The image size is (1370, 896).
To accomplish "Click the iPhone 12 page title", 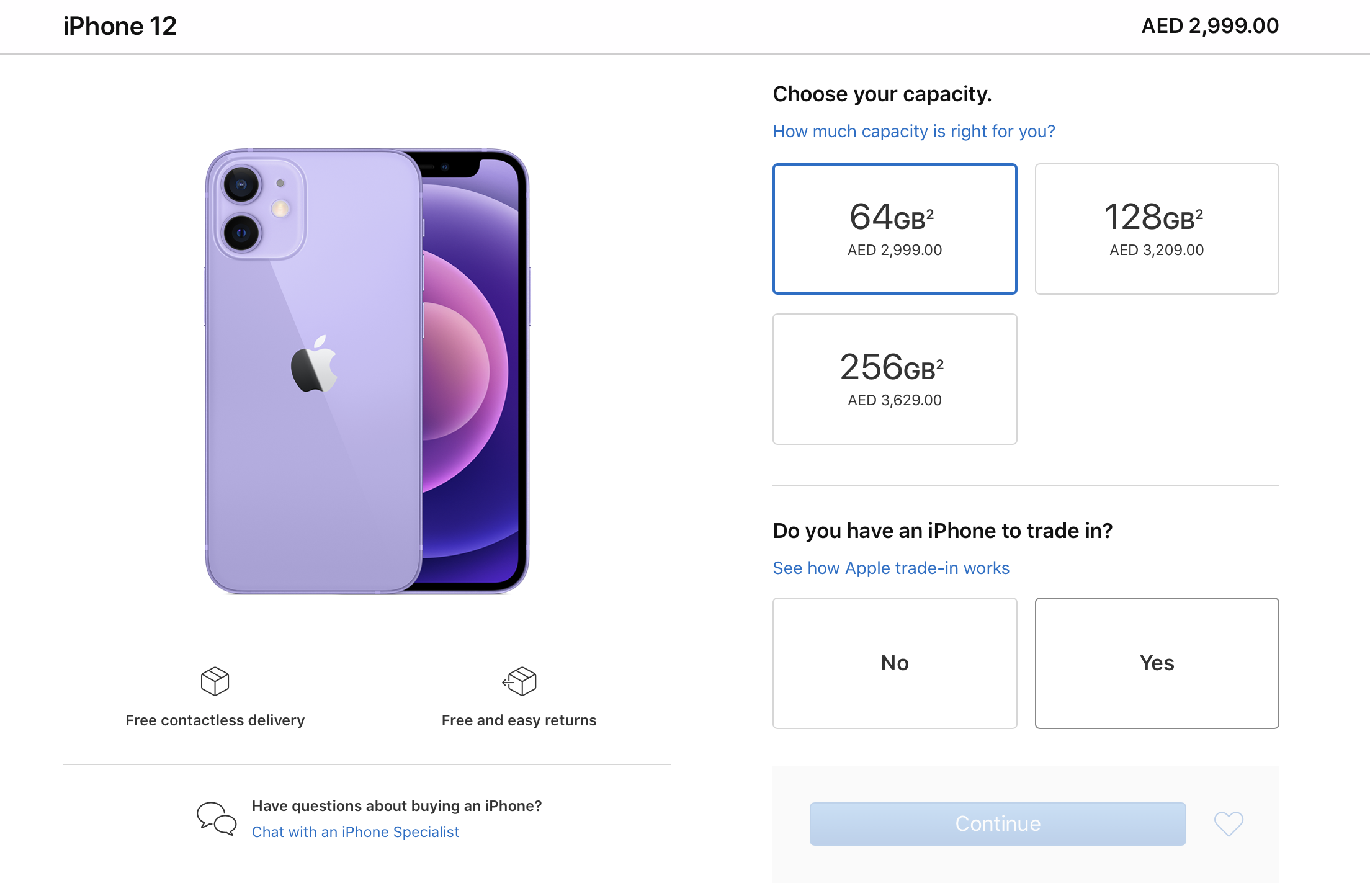I will 120,26.
